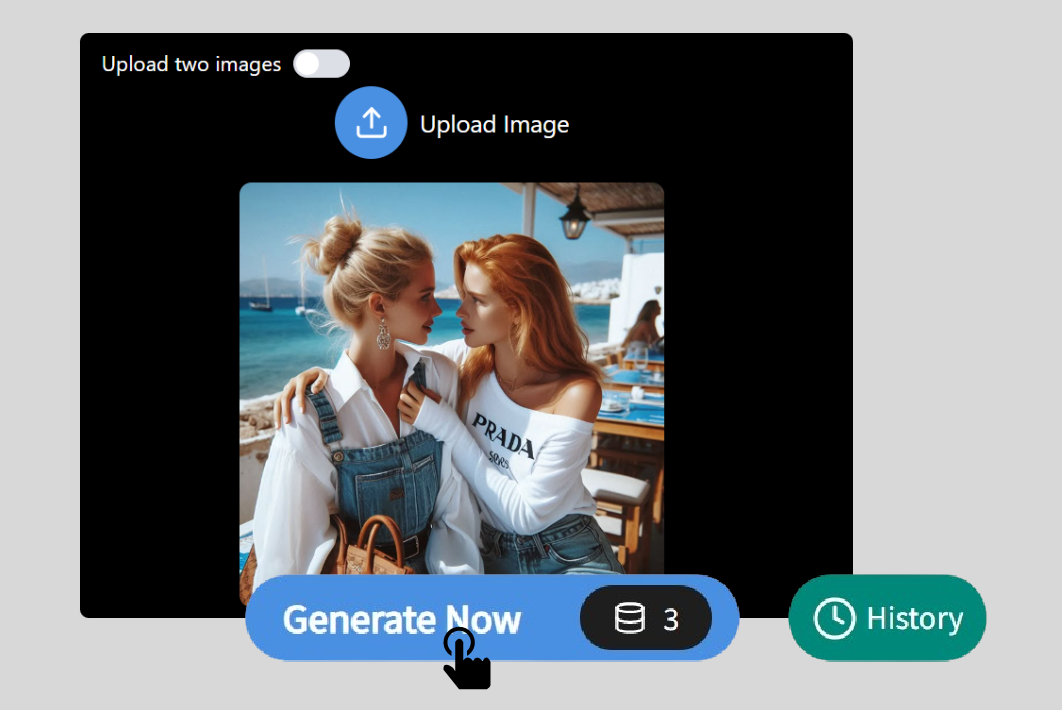The width and height of the screenshot is (1062, 710).
Task: Click the blue upload arrow icon
Action: coord(371,123)
